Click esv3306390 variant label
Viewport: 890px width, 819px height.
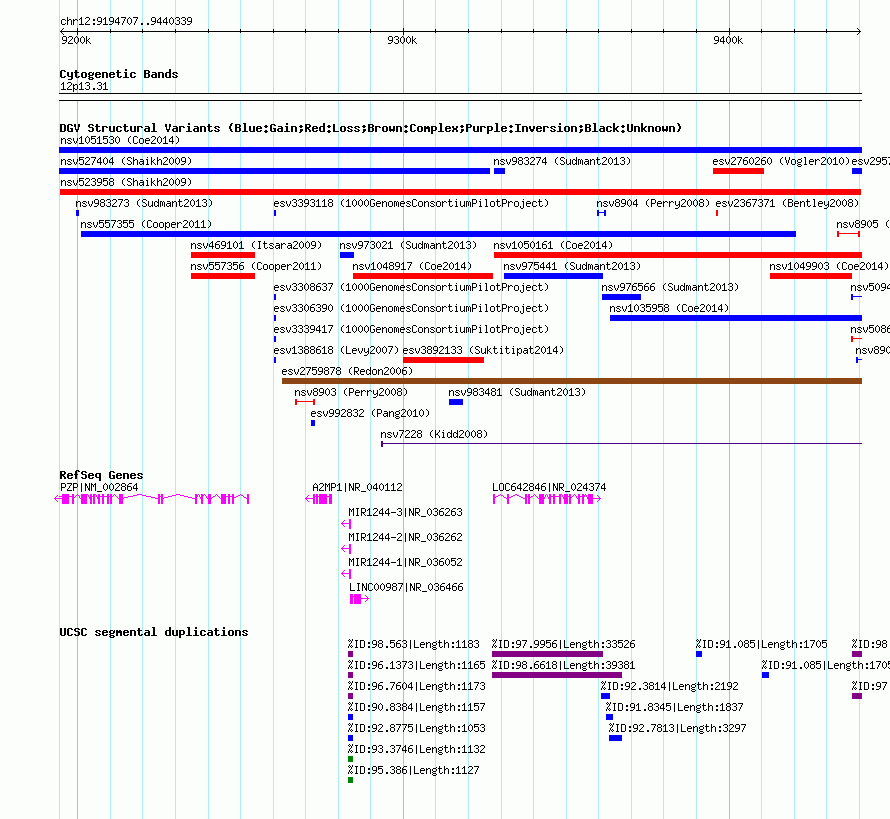pyautogui.click(x=411, y=308)
